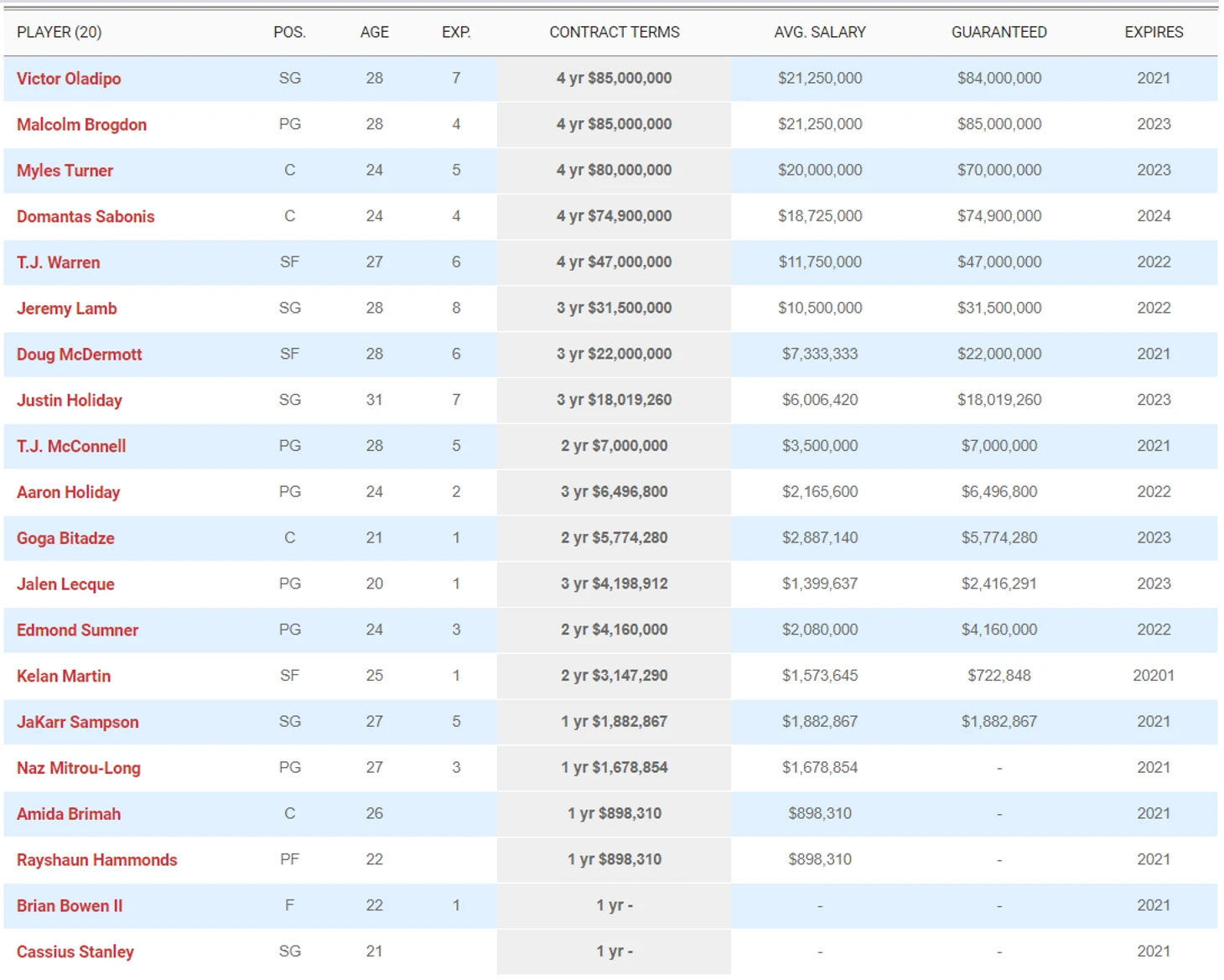Select the Naz Mitrou-Long link
Viewport: 1224px width, 980px height.
pos(79,768)
